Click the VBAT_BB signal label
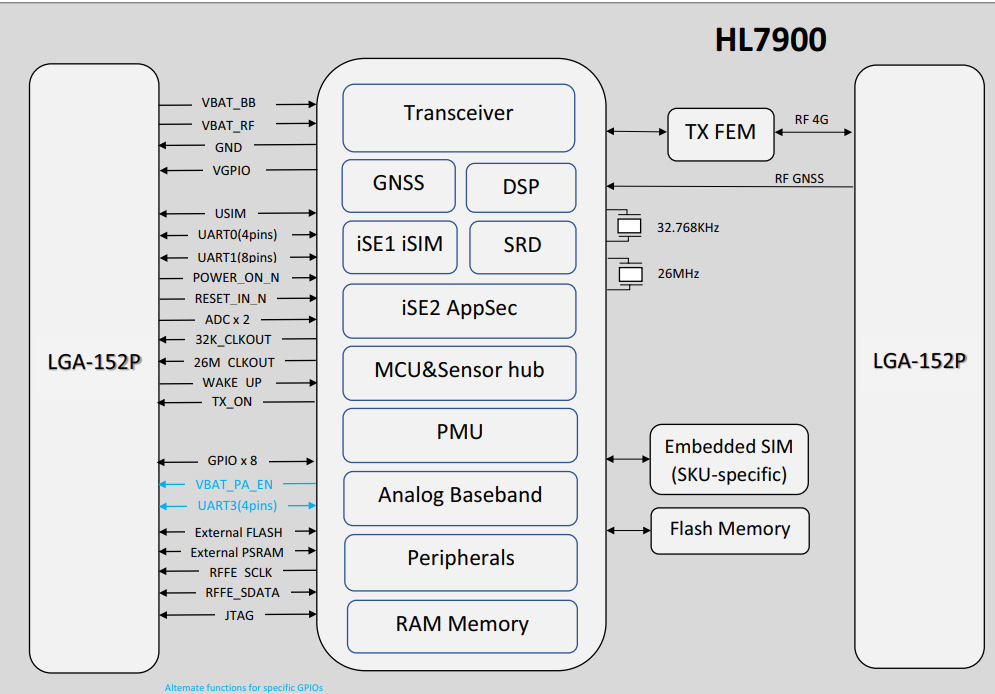 tap(228, 103)
